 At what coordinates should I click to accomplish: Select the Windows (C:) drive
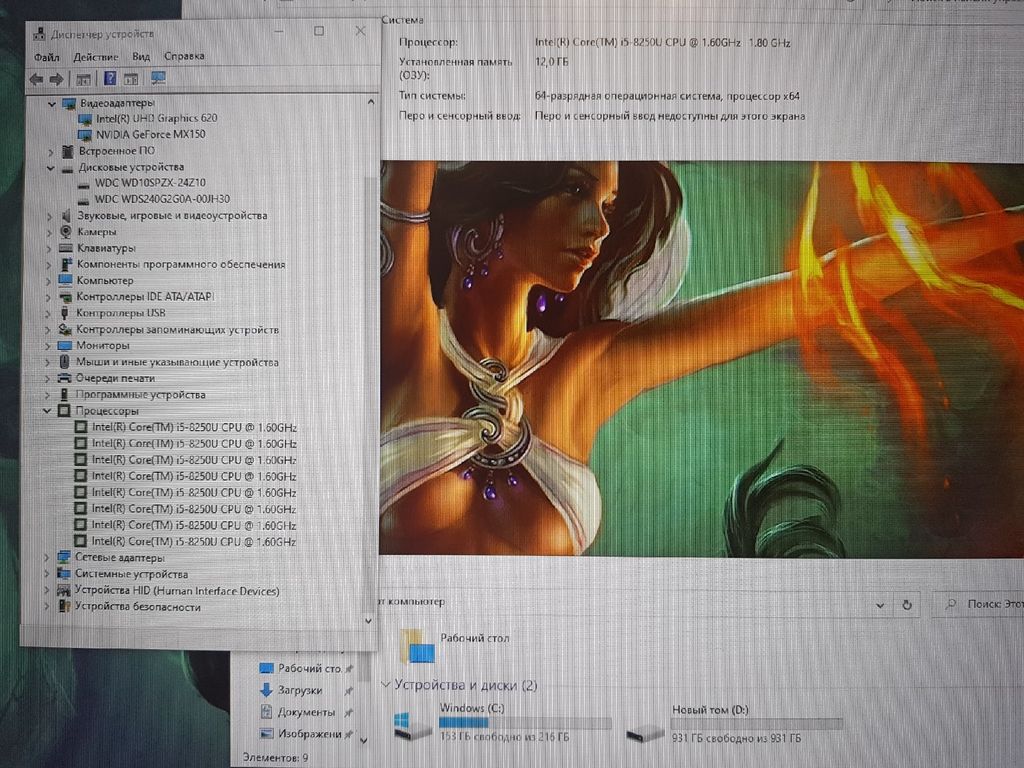pos(504,724)
